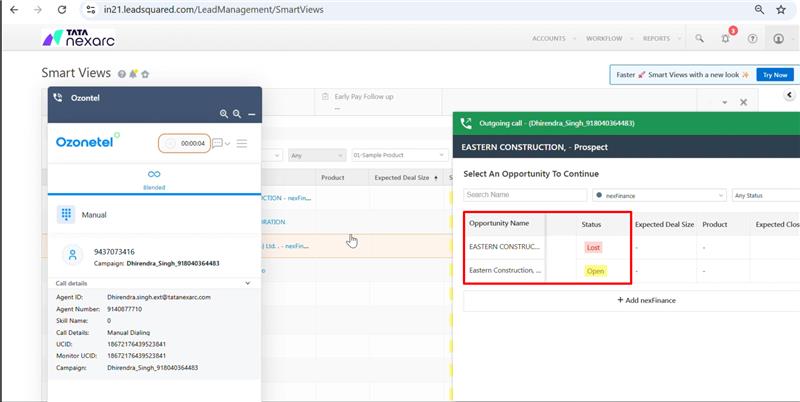Click the Manual dial pad icon
Screen dimensions: 800x402
pyautogui.click(x=67, y=214)
